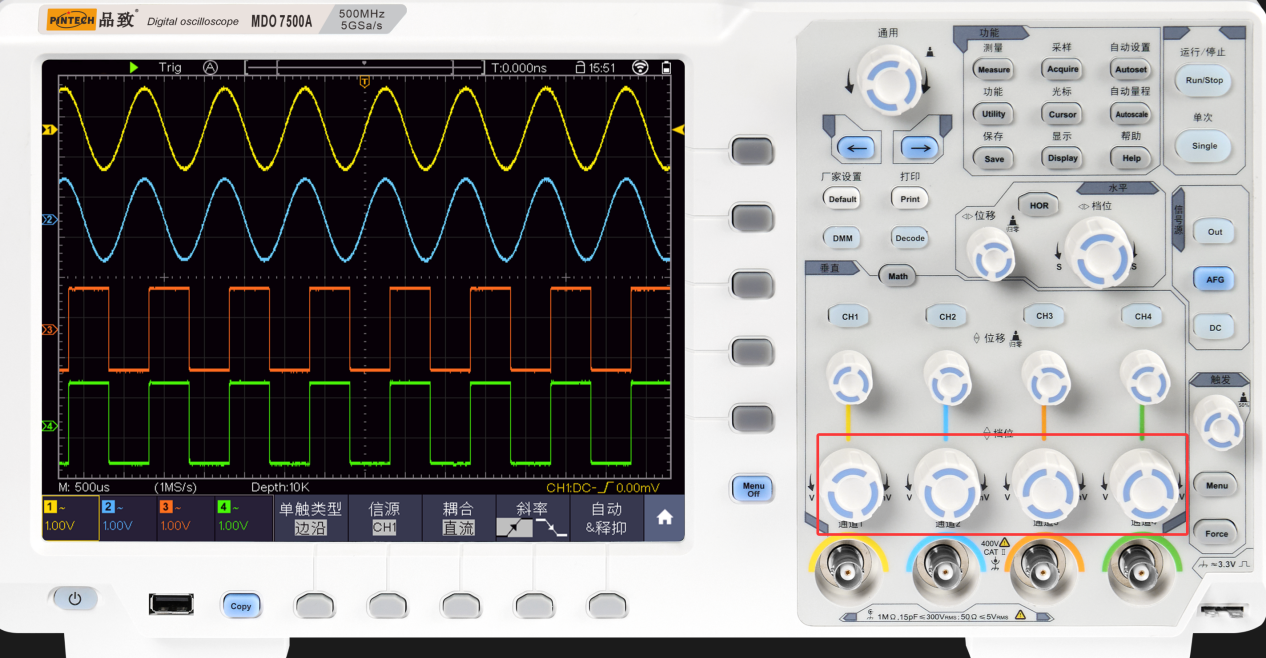Toggle the AFG signal generator button

pyautogui.click(x=1214, y=280)
